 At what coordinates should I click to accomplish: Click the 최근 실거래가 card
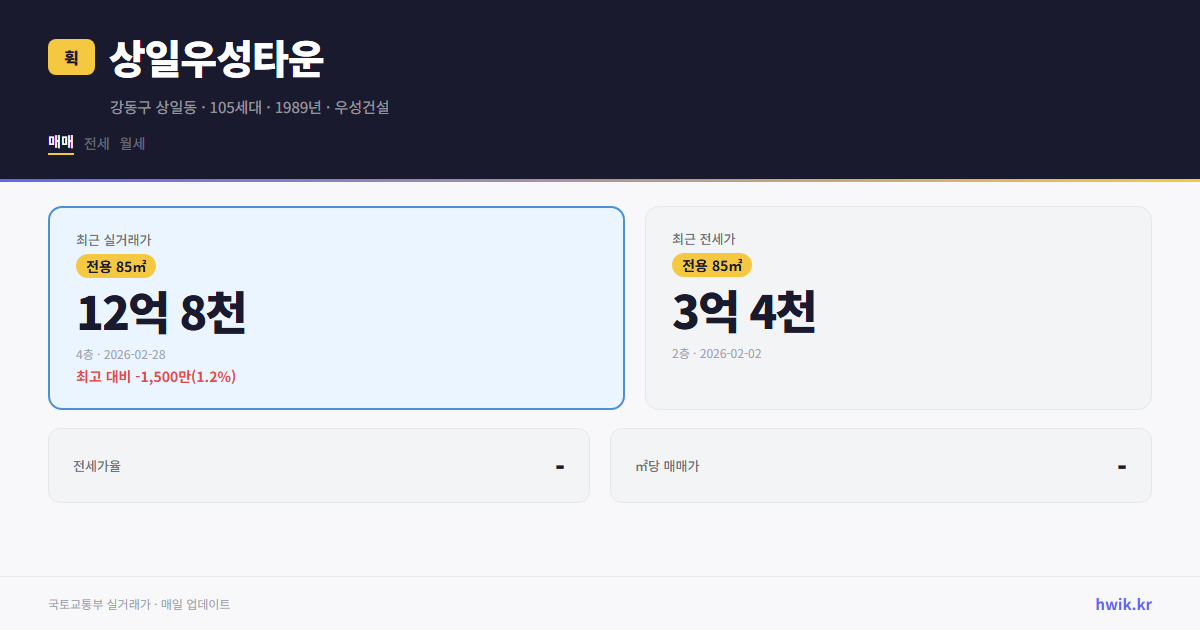point(335,307)
